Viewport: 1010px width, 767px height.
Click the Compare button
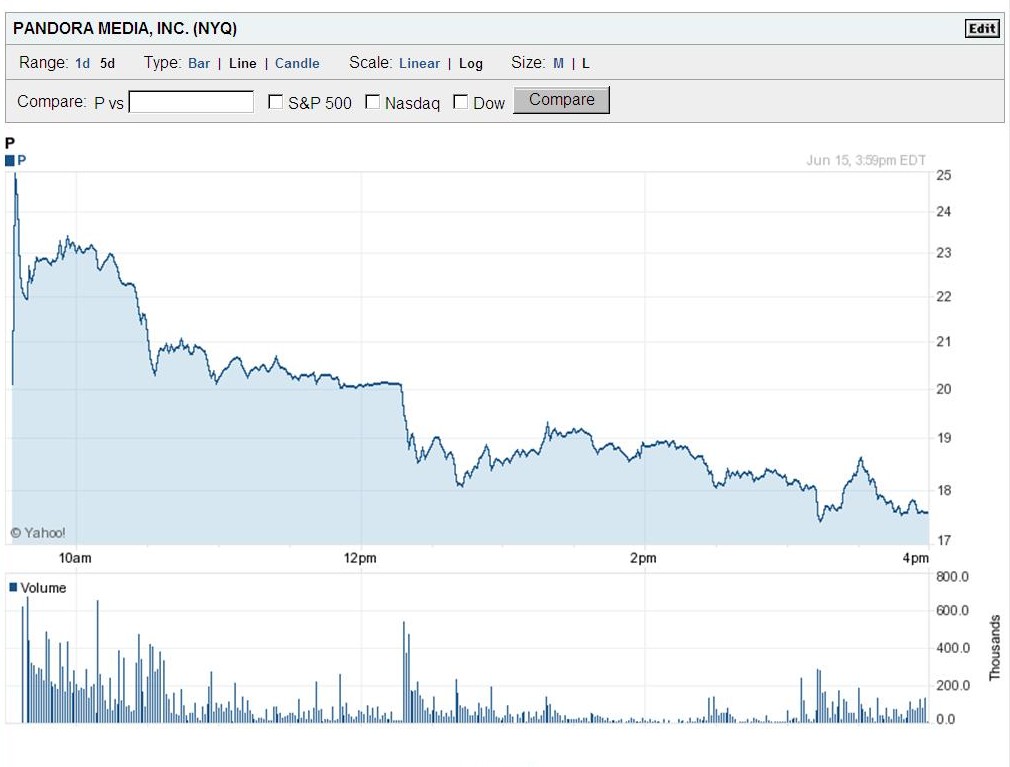(562, 100)
